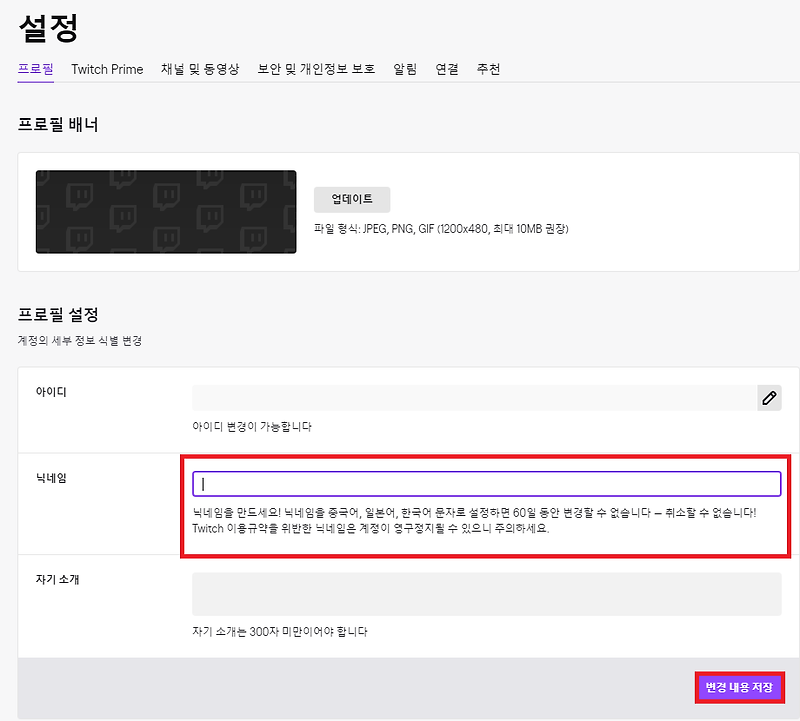Image resolution: width=800 pixels, height=721 pixels.
Task: Save changes with 변경 내용 저장 button
Action: [x=739, y=687]
